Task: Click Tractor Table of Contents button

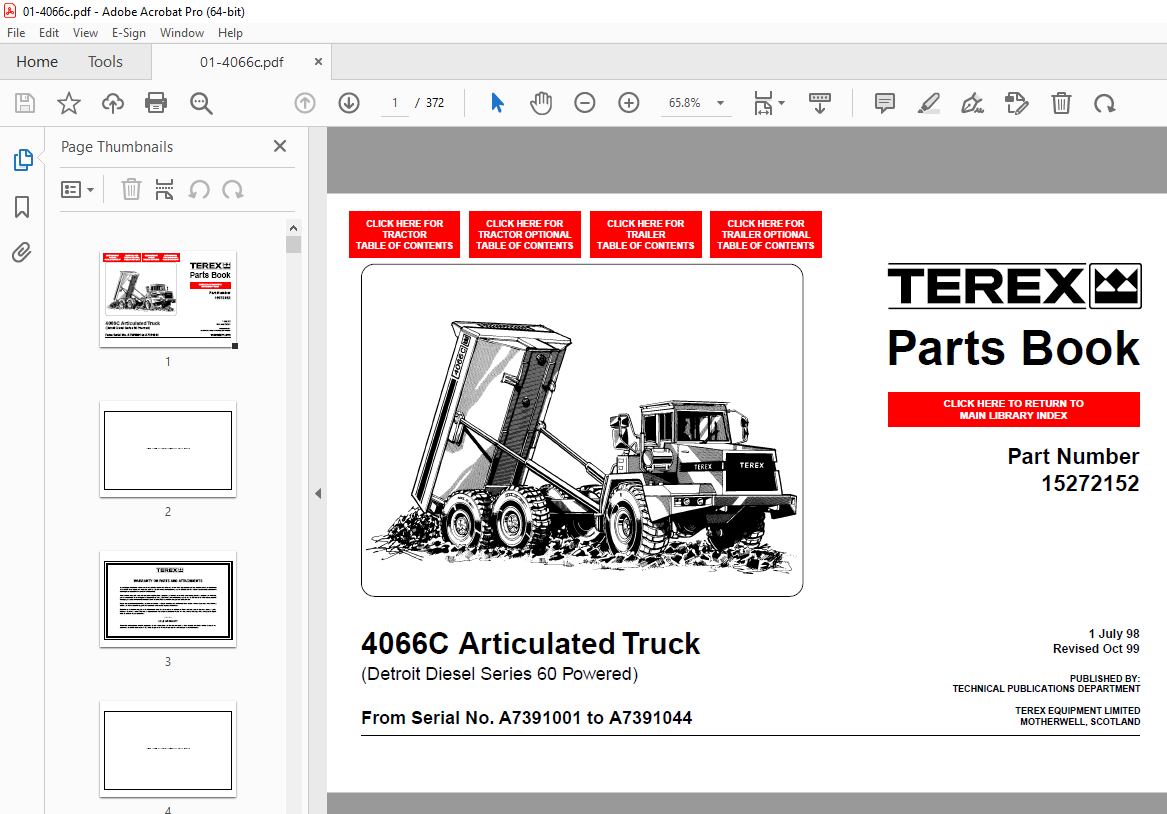Action: tap(404, 234)
